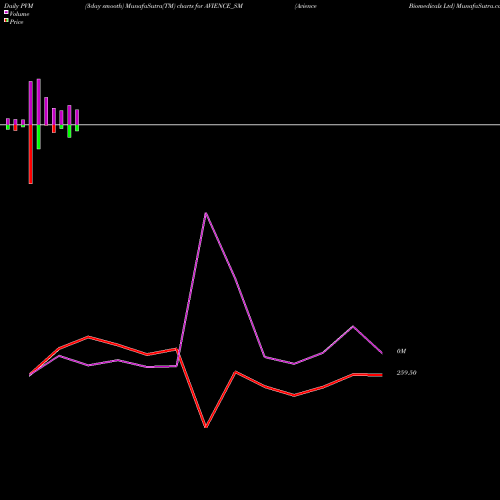This screenshot has height=500, width=500.
Task: Click the Volume legend color swatch
Action: point(6,12)
